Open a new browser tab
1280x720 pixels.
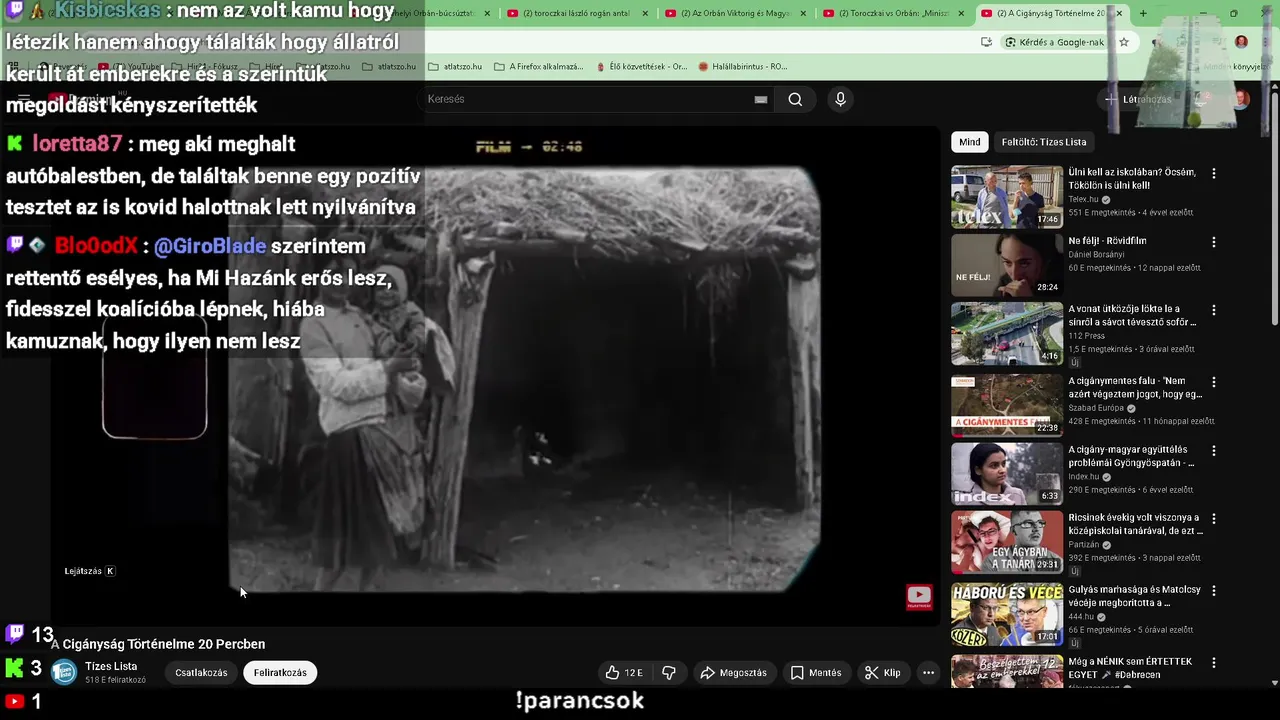pos(1143,13)
